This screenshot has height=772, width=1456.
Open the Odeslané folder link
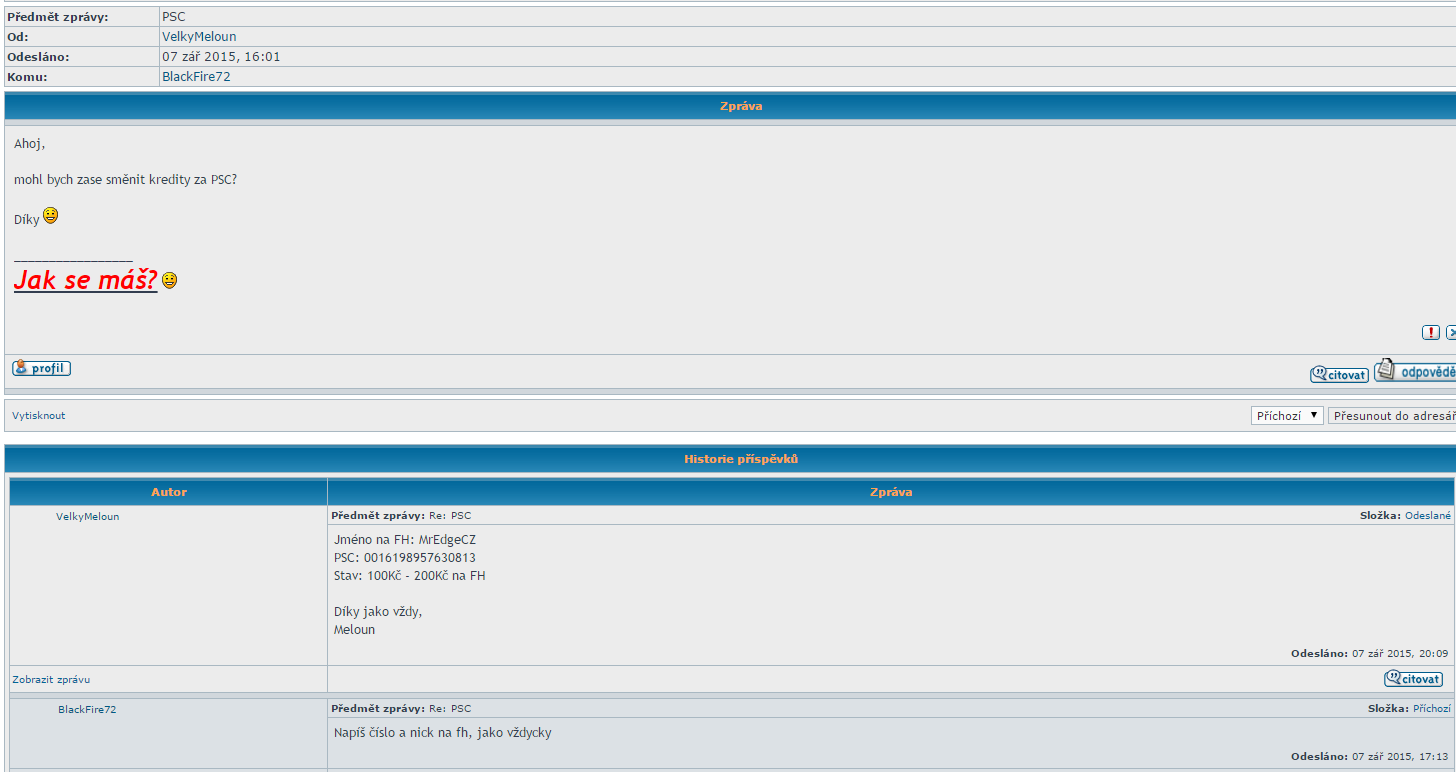[x=1427, y=516]
